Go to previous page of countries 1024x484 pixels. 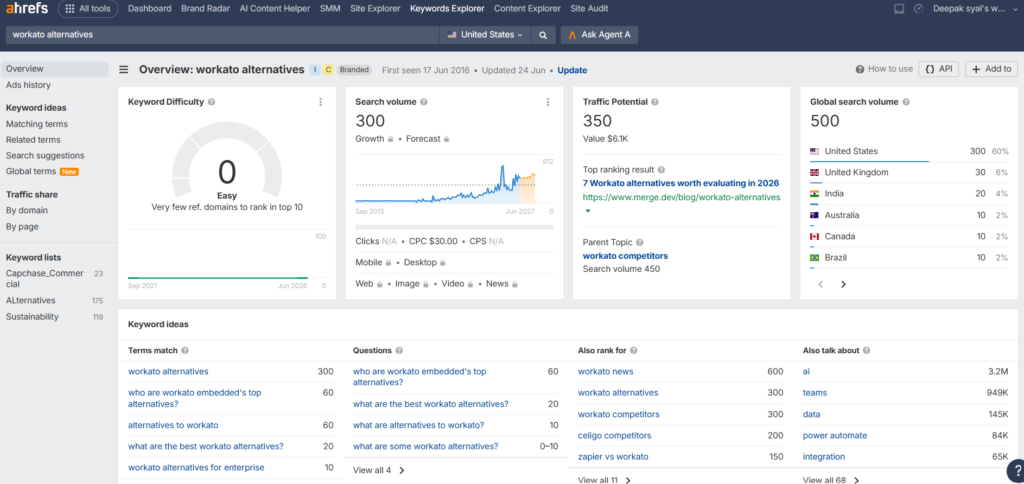click(820, 284)
